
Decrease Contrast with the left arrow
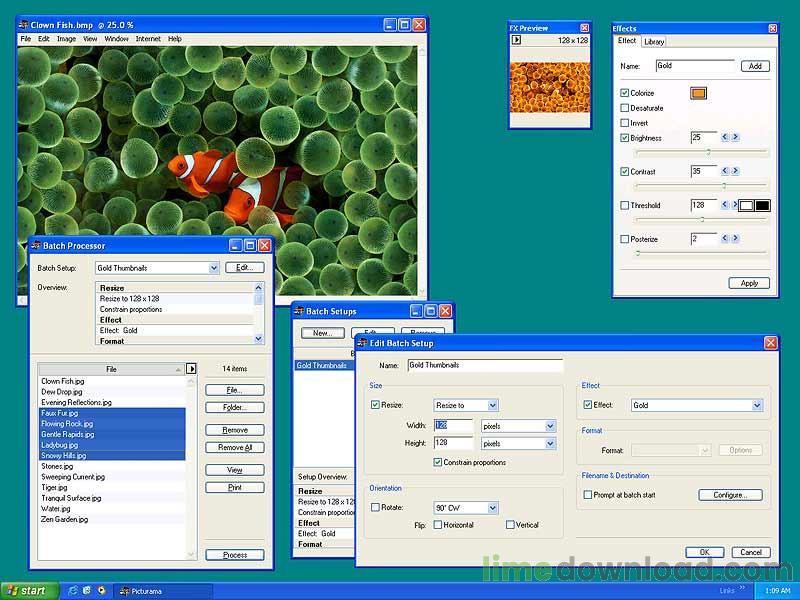(x=724, y=171)
